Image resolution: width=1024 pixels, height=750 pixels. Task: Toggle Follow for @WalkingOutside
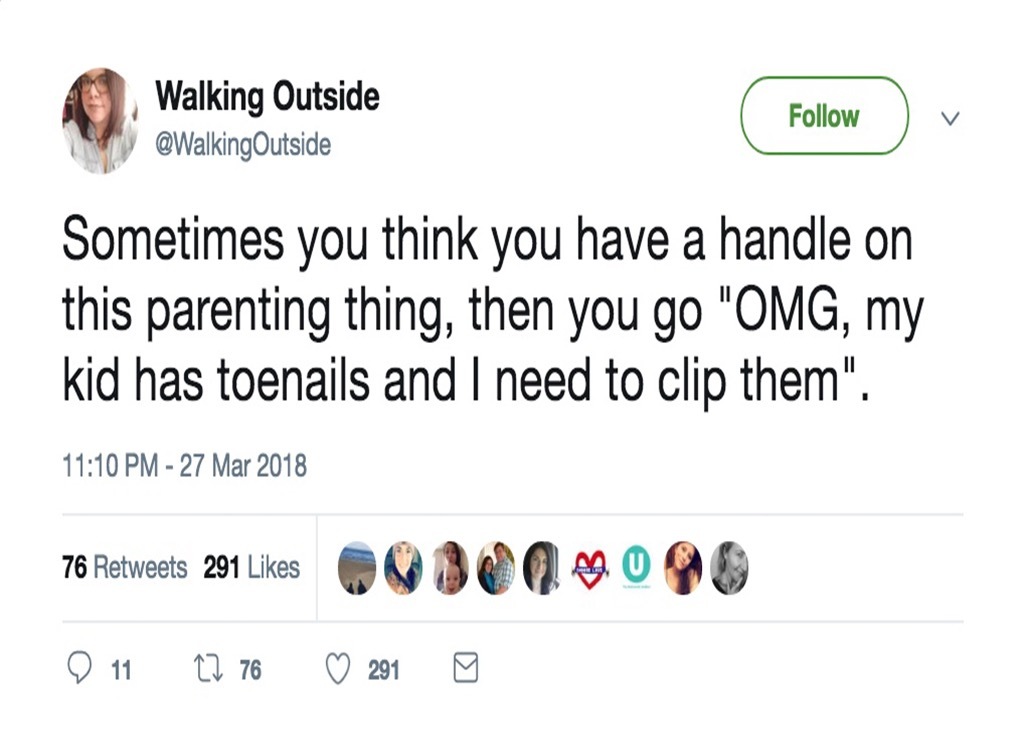click(823, 116)
